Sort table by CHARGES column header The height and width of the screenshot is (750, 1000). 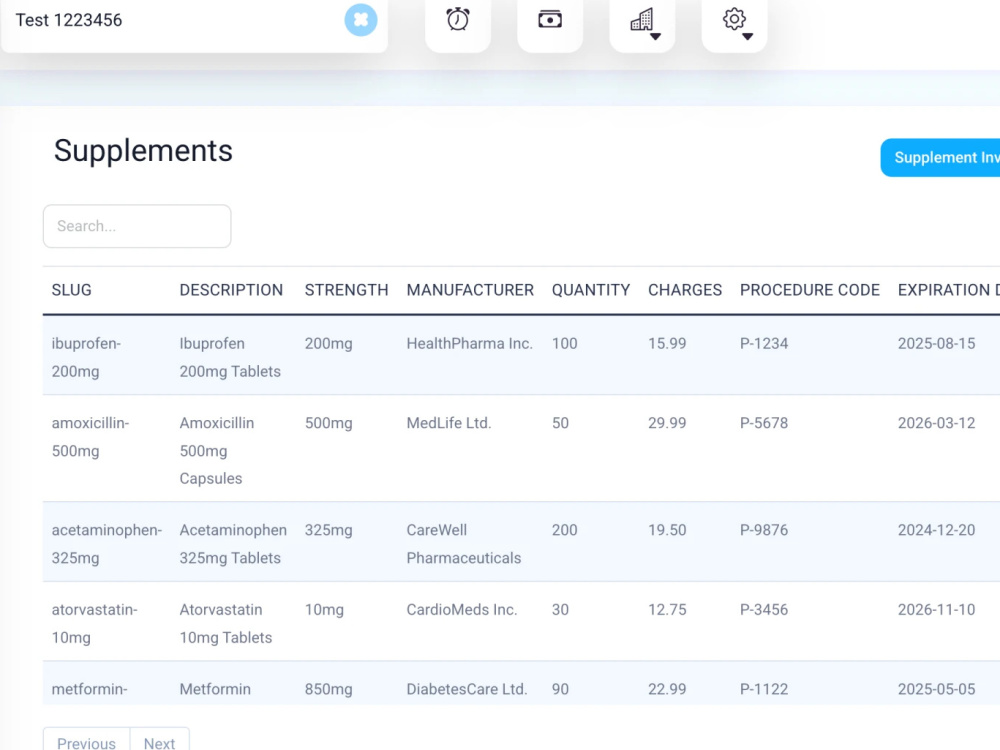tap(685, 290)
